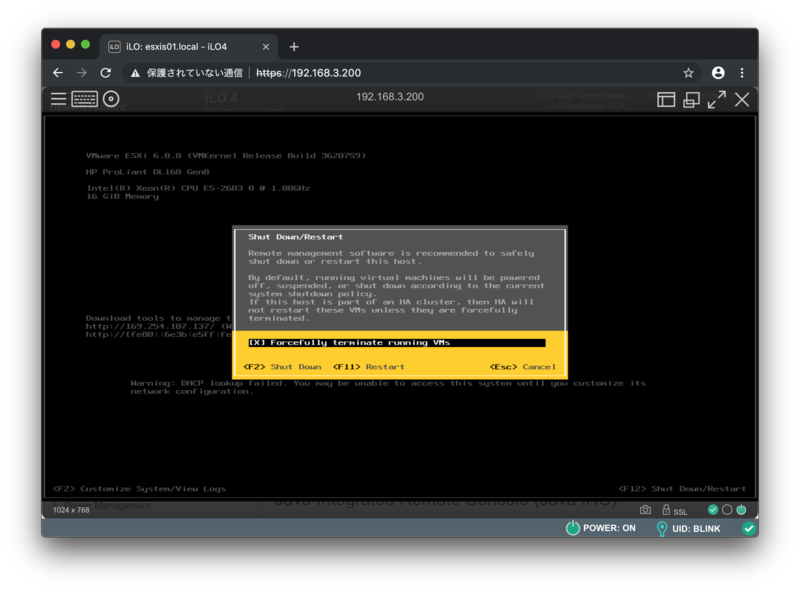The width and height of the screenshot is (800, 592).
Task: Click the <Esc> Cancel option
Action: 522,367
